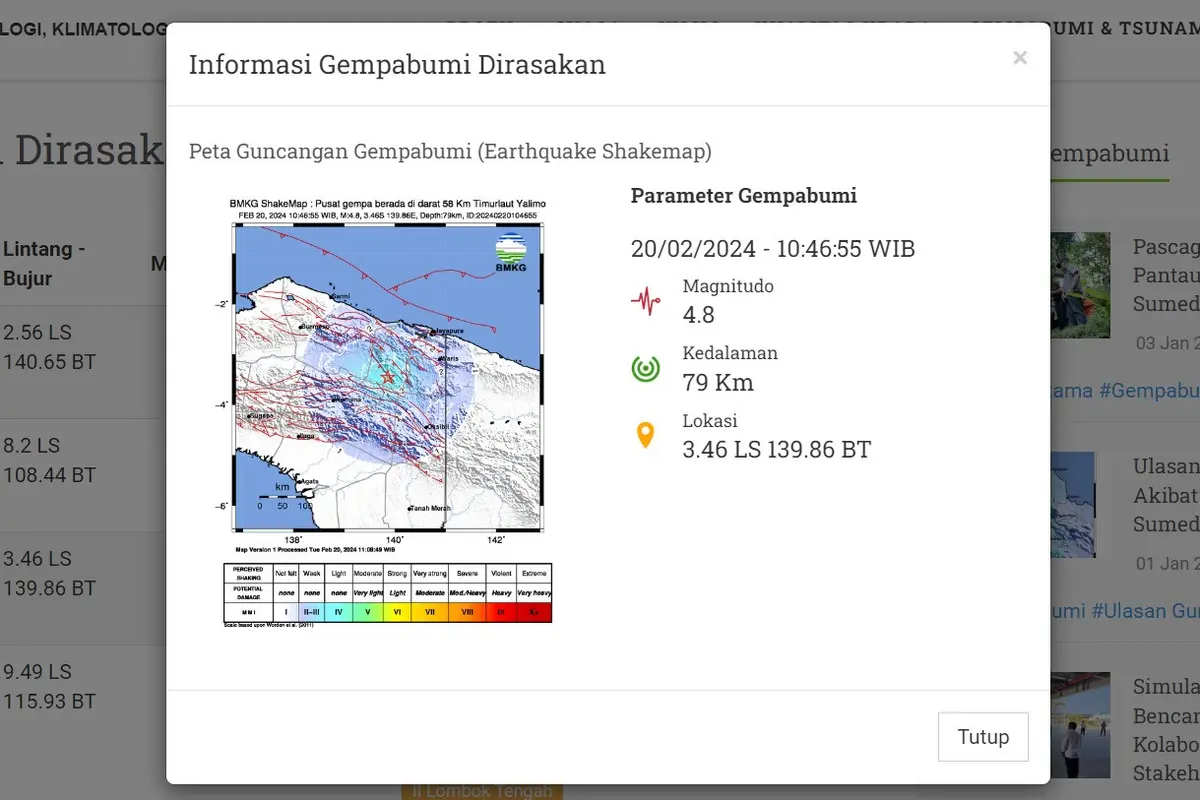Viewport: 1200px width, 800px height.
Task: Click the MMI intensity legend table
Action: pos(387,594)
